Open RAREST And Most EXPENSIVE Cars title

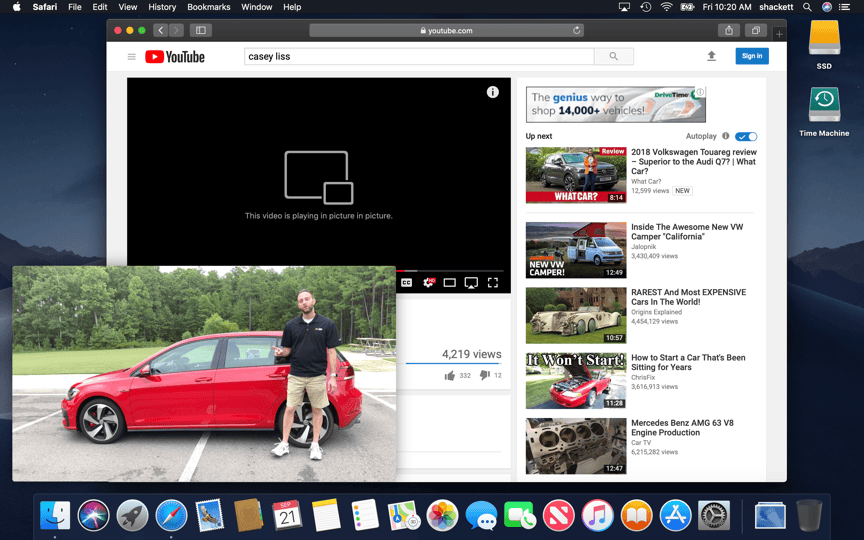[x=688, y=297]
